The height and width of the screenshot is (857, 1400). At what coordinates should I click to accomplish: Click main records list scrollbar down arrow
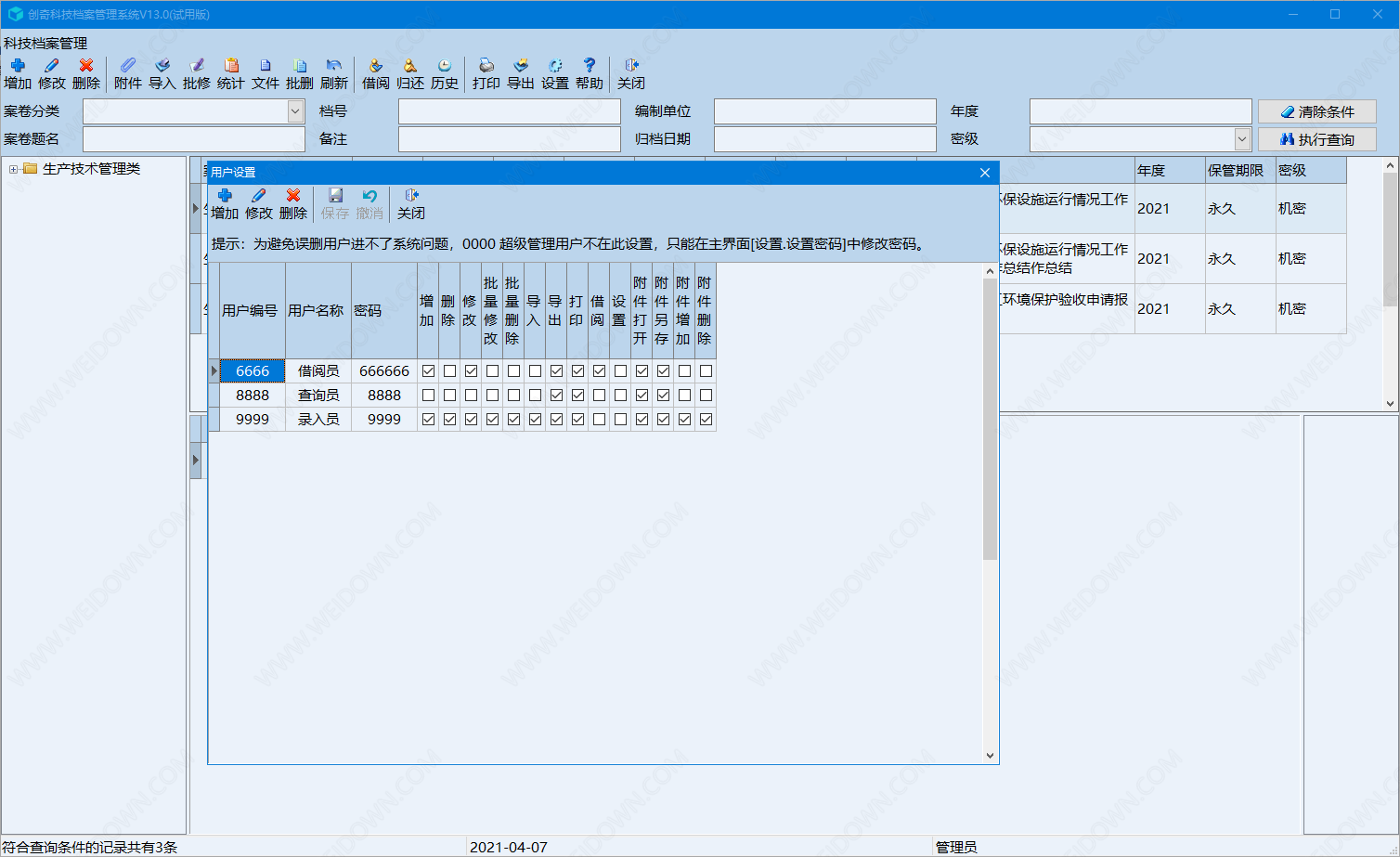[x=1390, y=404]
